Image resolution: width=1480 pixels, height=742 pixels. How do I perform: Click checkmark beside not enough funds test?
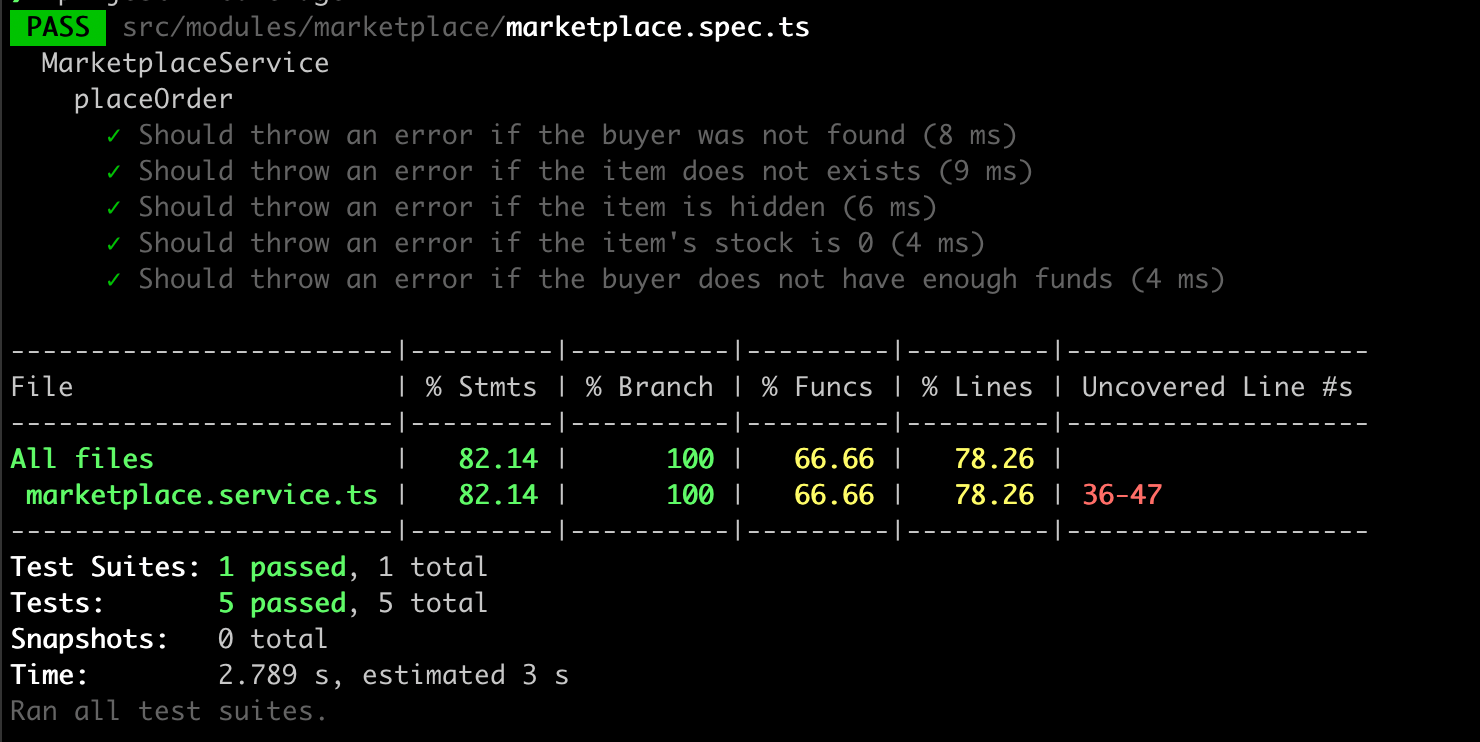click(x=114, y=279)
